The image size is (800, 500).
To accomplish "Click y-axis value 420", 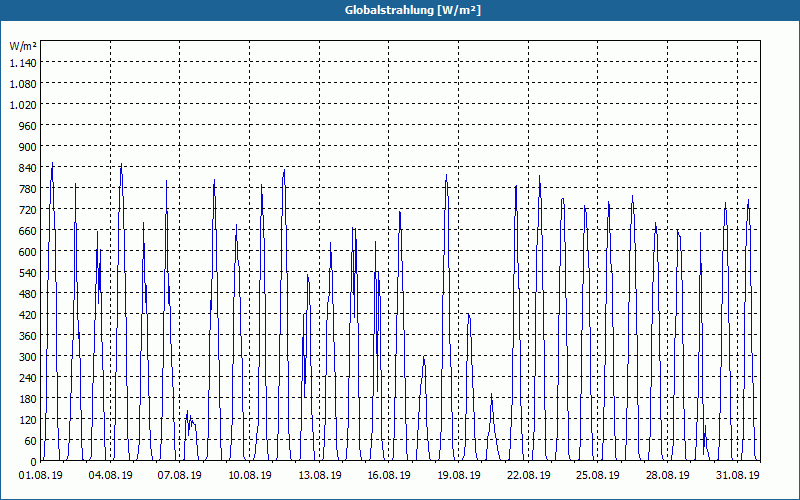I will click(x=27, y=315).
